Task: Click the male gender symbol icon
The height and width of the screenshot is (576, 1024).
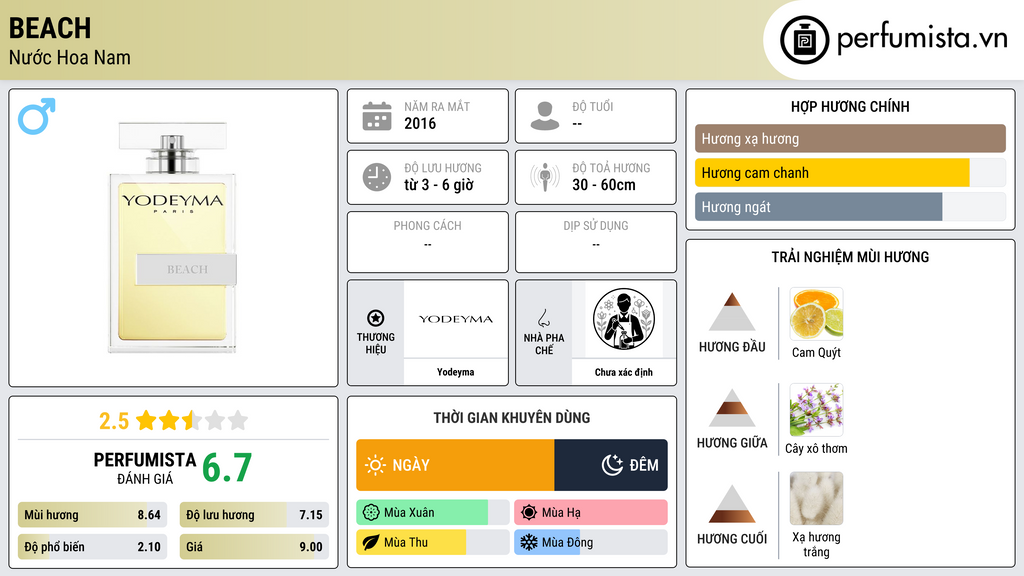Action: 37,116
